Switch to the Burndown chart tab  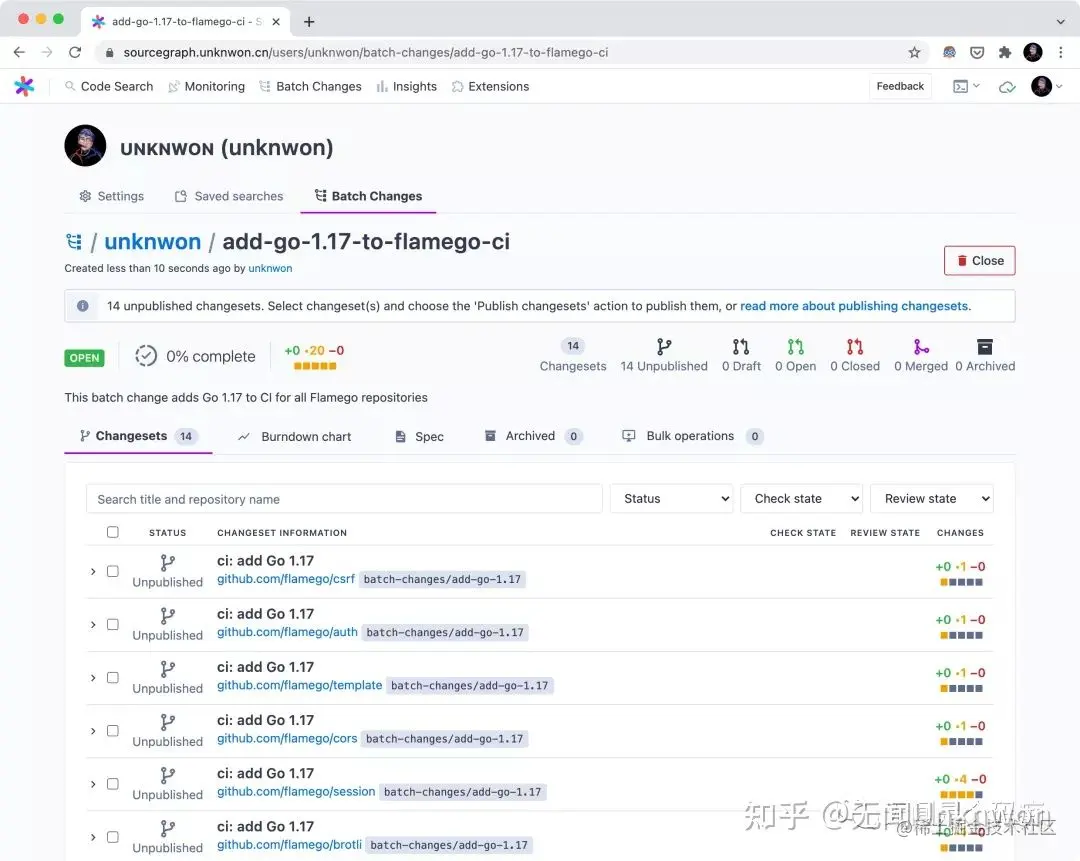[295, 437]
